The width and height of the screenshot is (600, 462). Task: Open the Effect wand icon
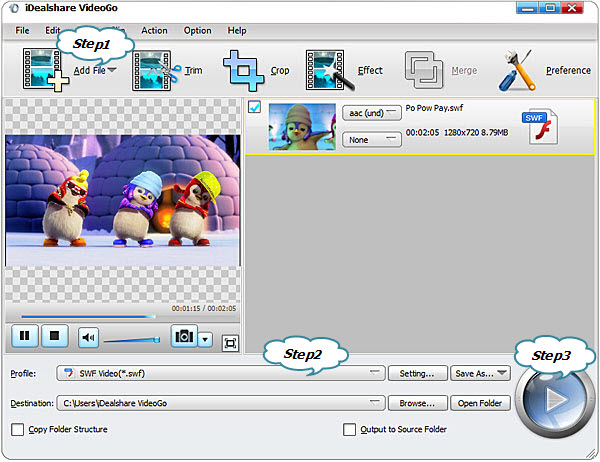click(x=329, y=70)
